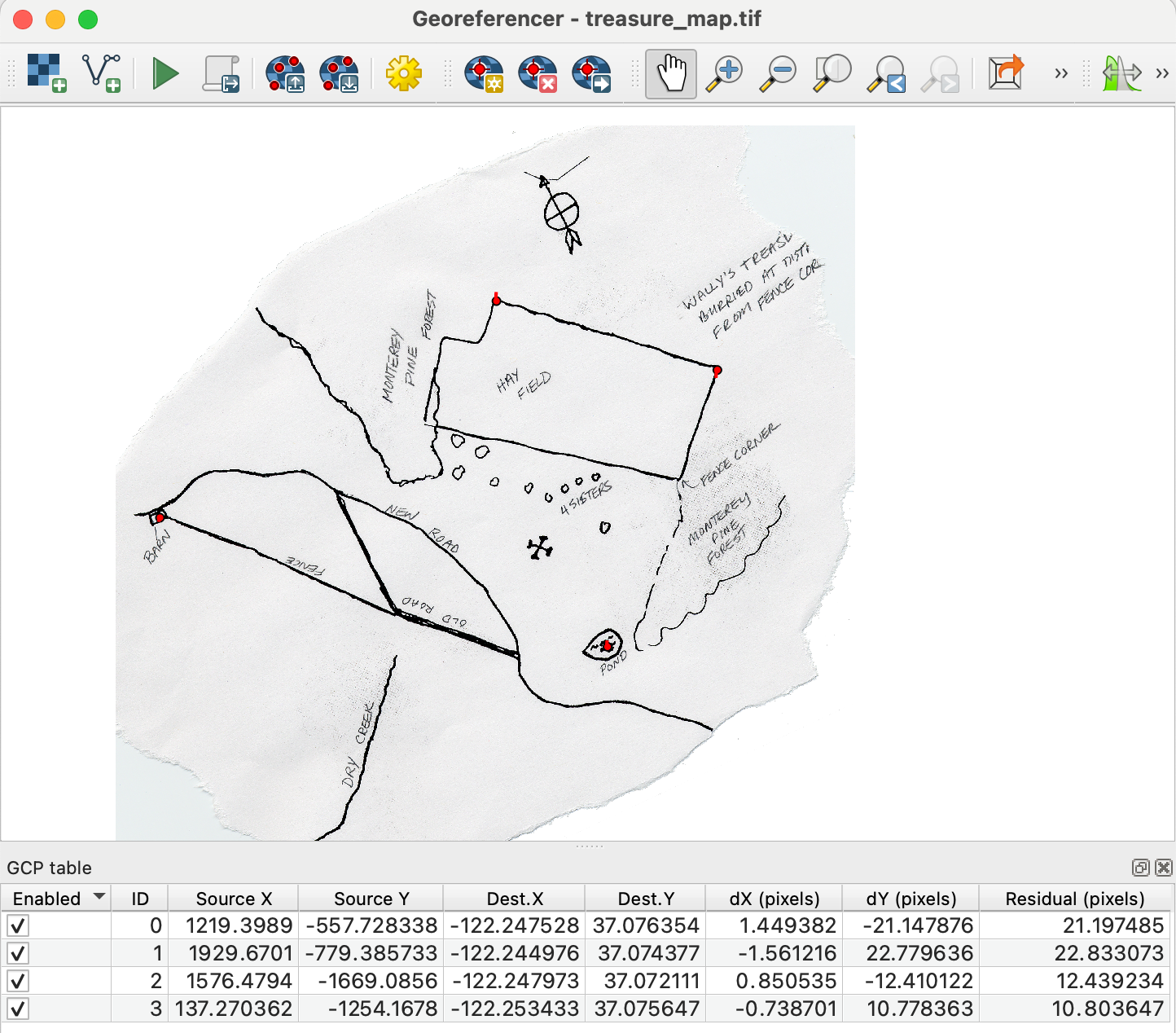This screenshot has height=1033, width=1176.
Task: Open Transformation Settings gear icon
Action: coord(403,73)
